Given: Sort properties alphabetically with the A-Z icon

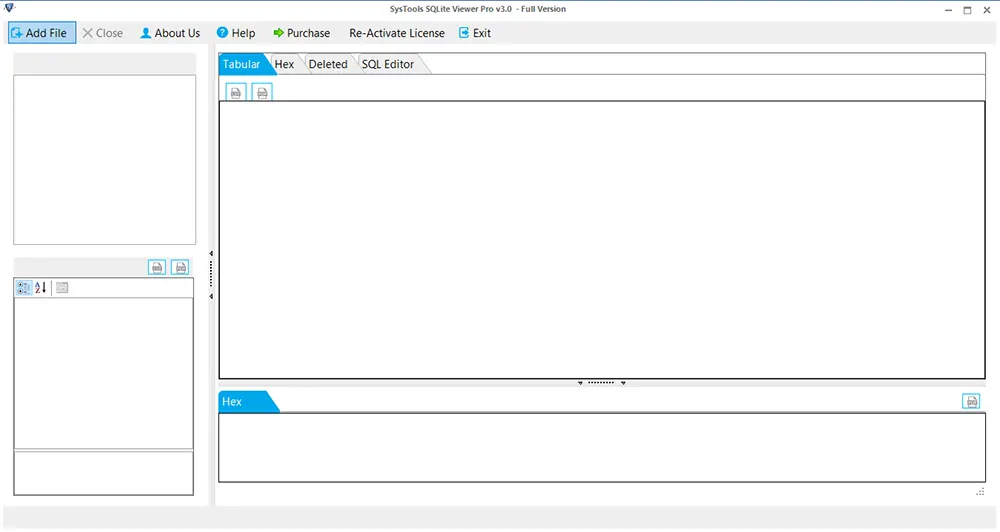Looking at the screenshot, I should 41,288.
